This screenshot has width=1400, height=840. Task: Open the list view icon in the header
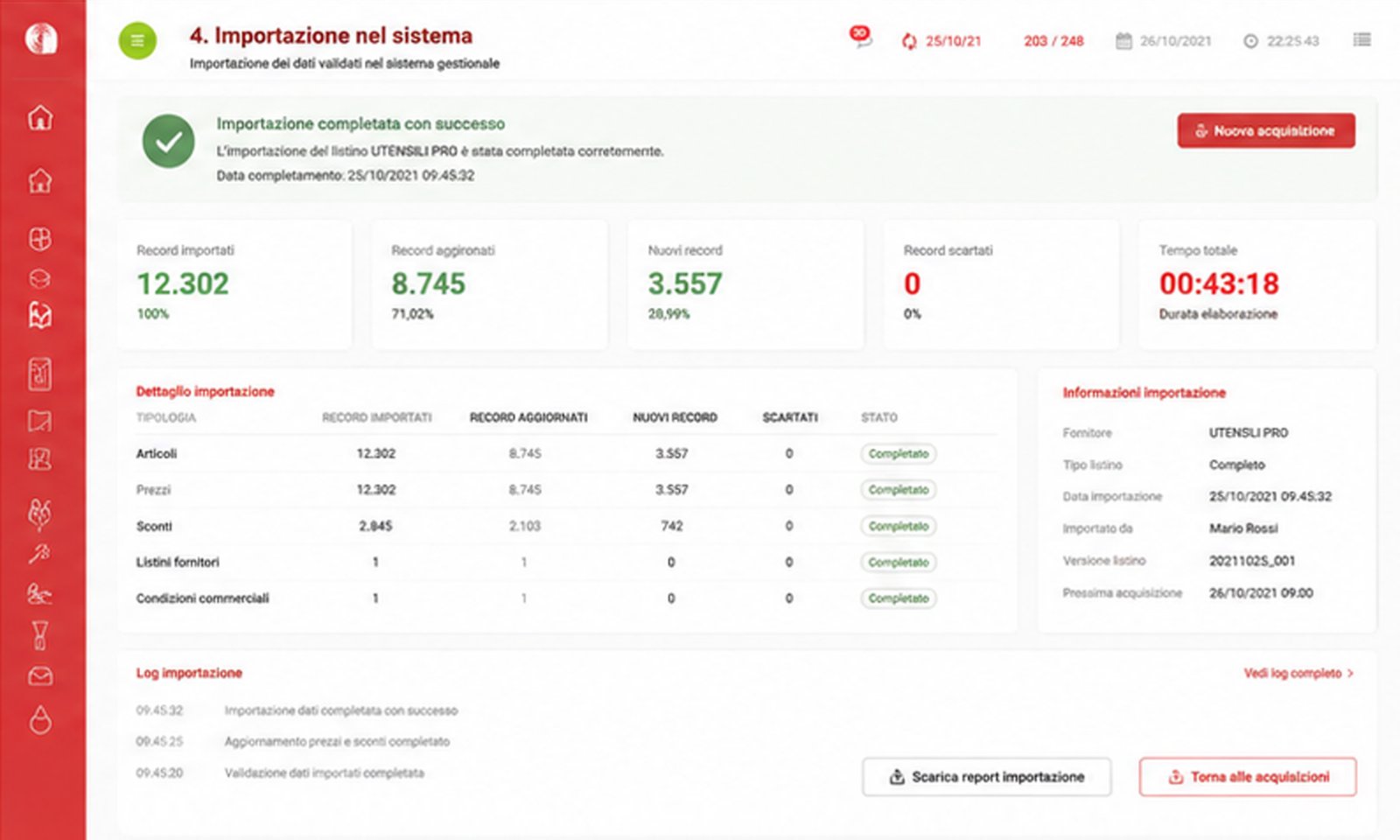click(1362, 39)
